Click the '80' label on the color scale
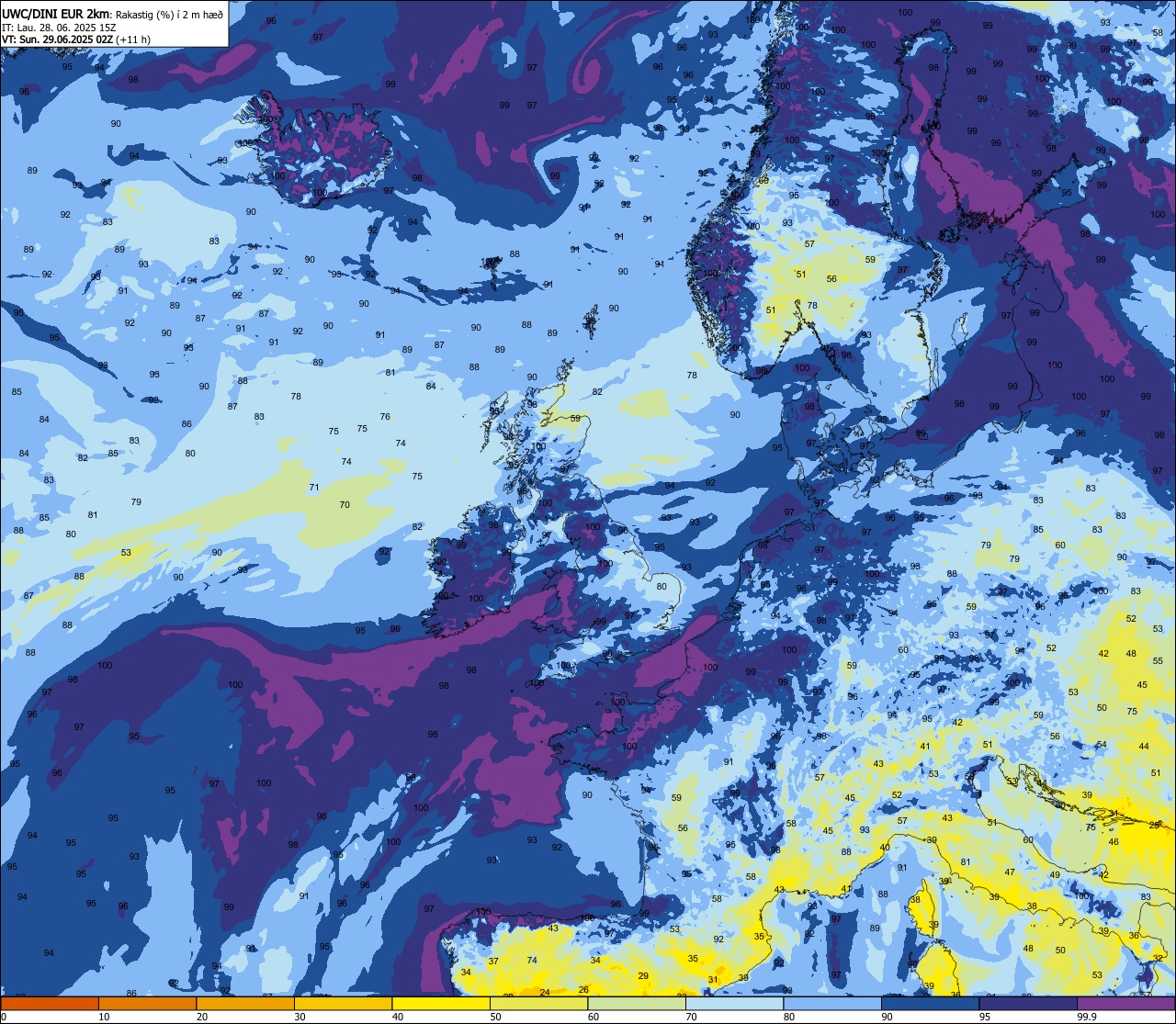 tap(789, 1017)
